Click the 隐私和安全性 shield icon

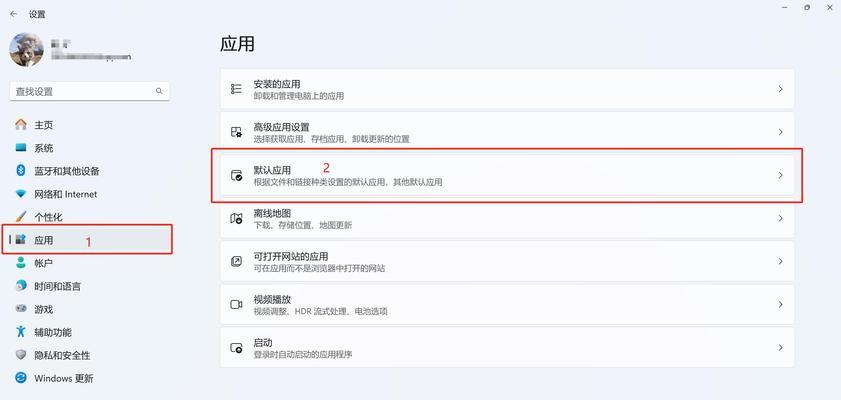pyautogui.click(x=21, y=355)
